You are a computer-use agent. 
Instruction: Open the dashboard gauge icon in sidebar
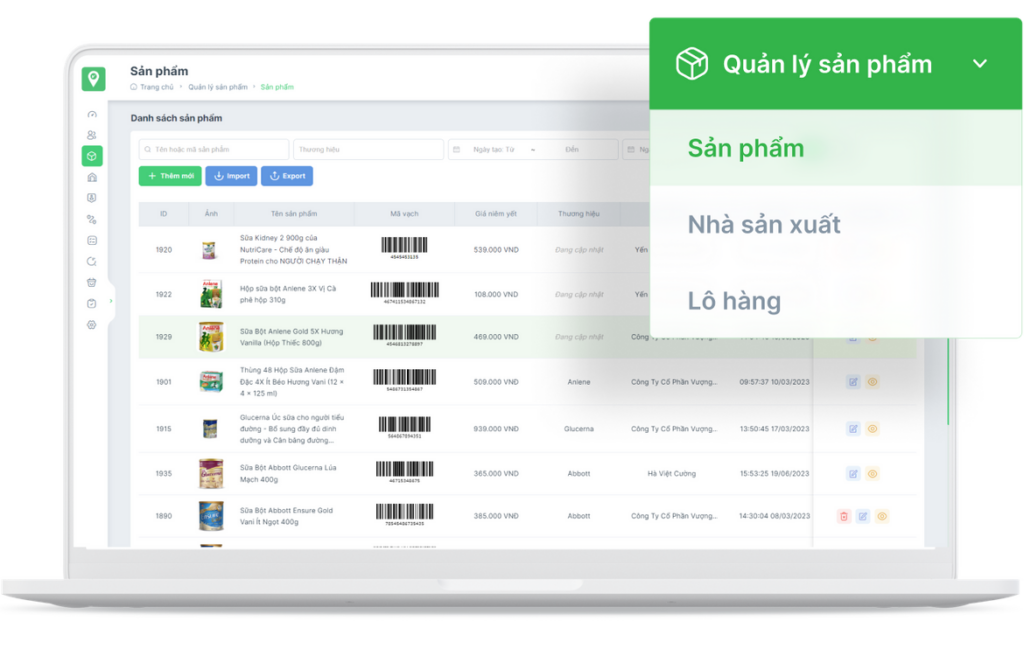92,115
